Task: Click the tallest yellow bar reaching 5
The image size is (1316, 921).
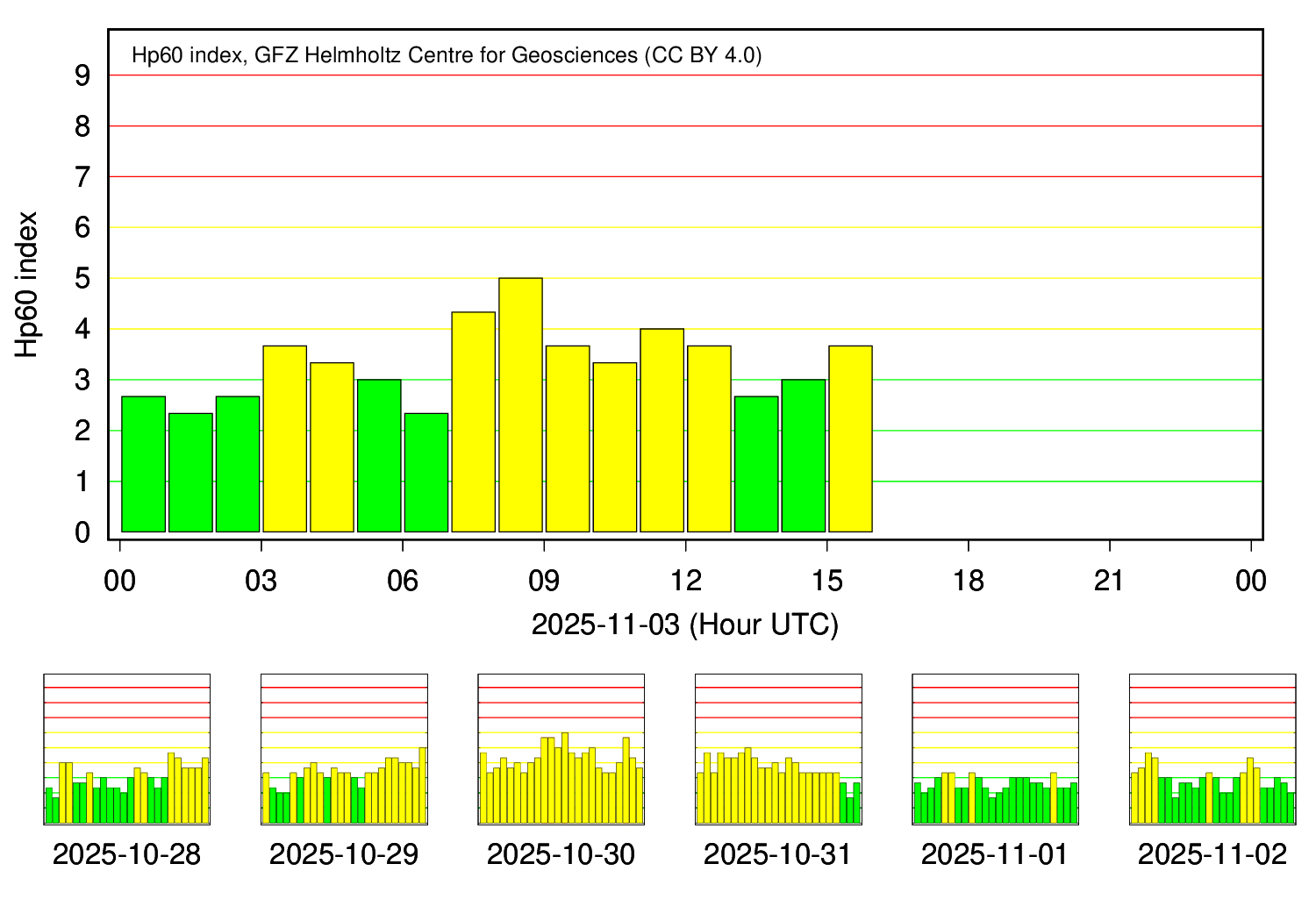Action: click(x=520, y=404)
